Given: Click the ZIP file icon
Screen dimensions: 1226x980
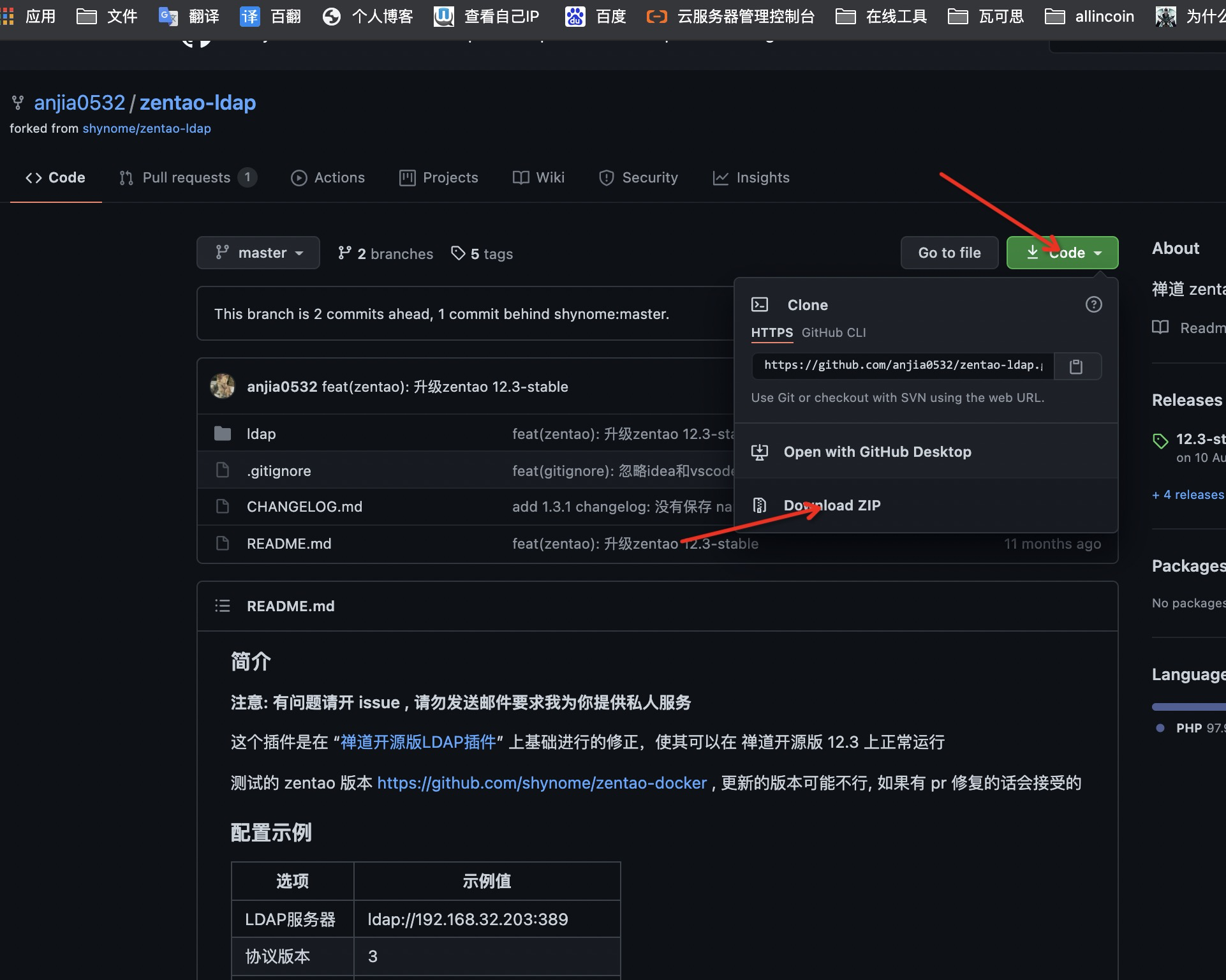Looking at the screenshot, I should (760, 505).
